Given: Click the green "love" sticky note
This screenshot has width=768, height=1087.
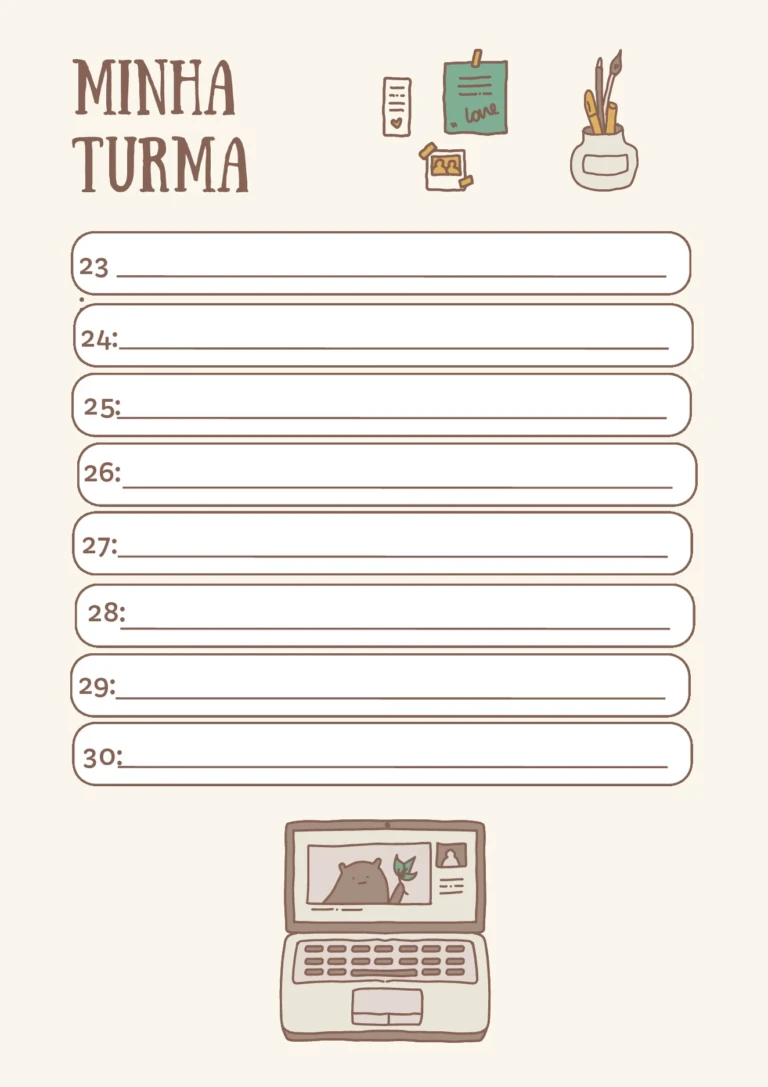Looking at the screenshot, I should 475,97.
